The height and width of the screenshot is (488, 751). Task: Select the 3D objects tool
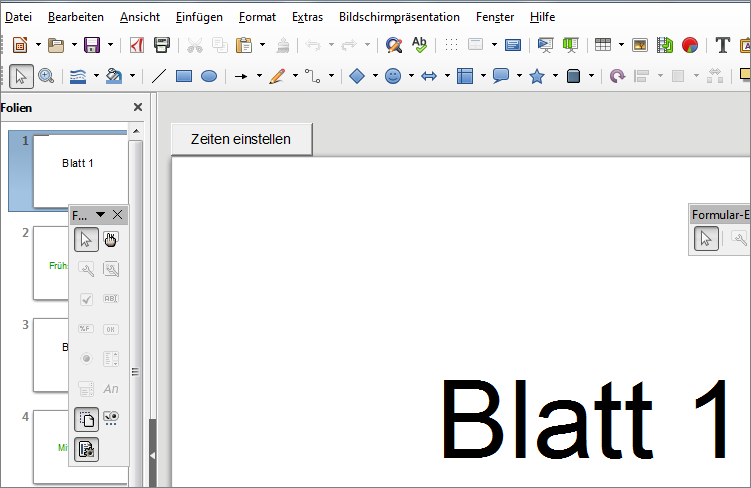(573, 76)
